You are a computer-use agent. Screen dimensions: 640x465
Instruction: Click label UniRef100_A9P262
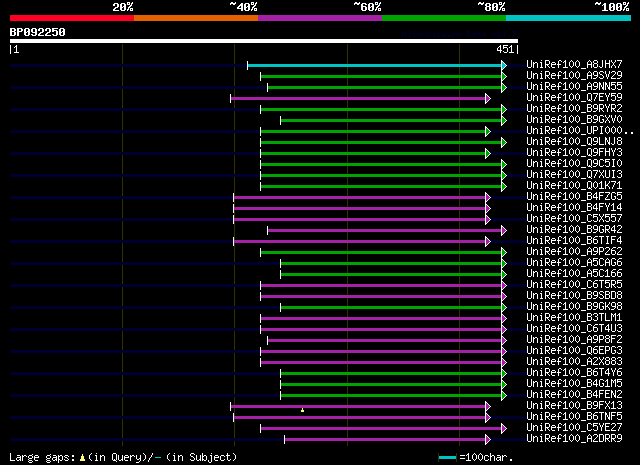tap(574, 251)
